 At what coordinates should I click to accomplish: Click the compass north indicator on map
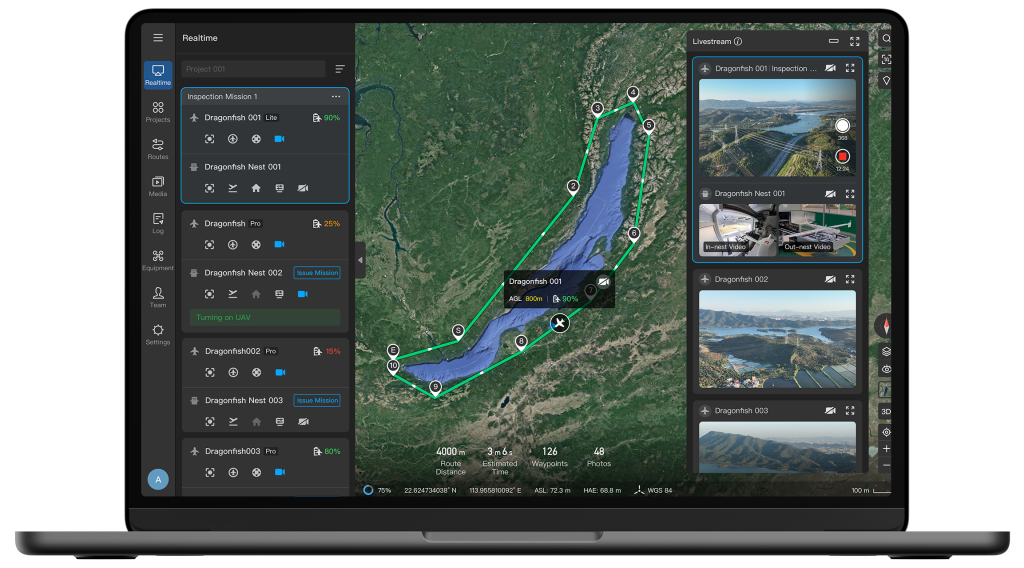884,326
